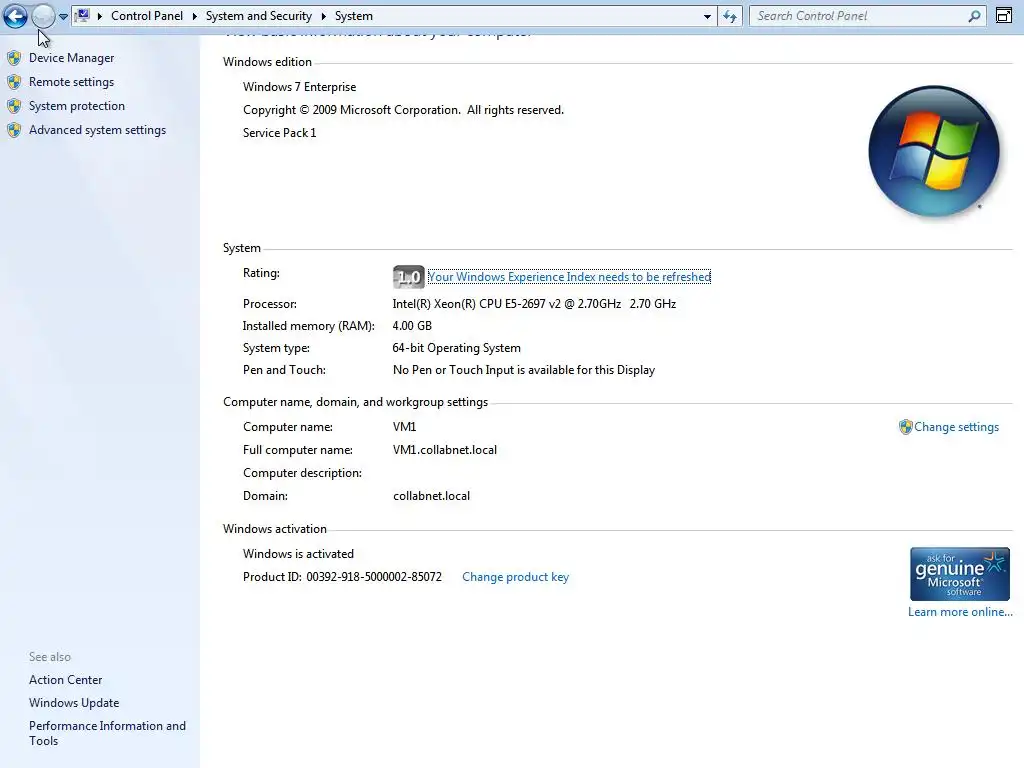Click the shield icon beside System protection

click(14, 106)
